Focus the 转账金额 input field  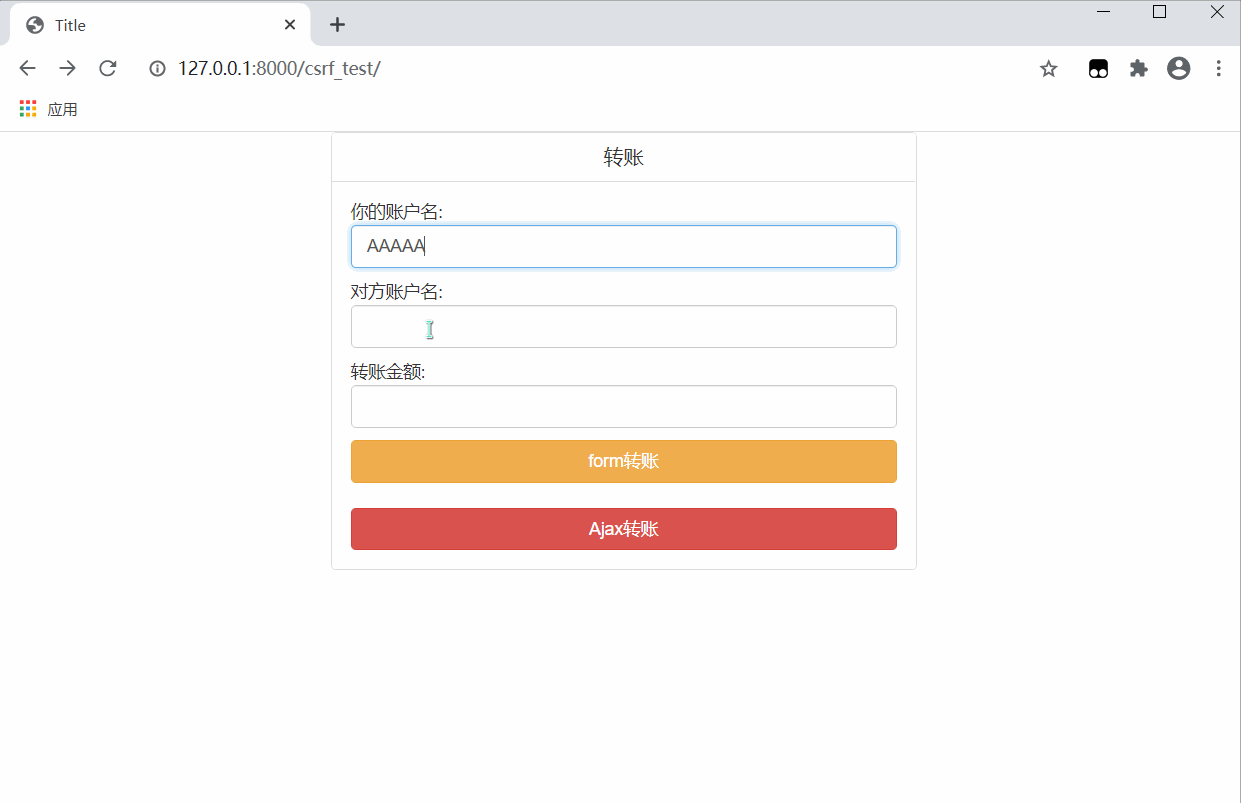point(624,407)
